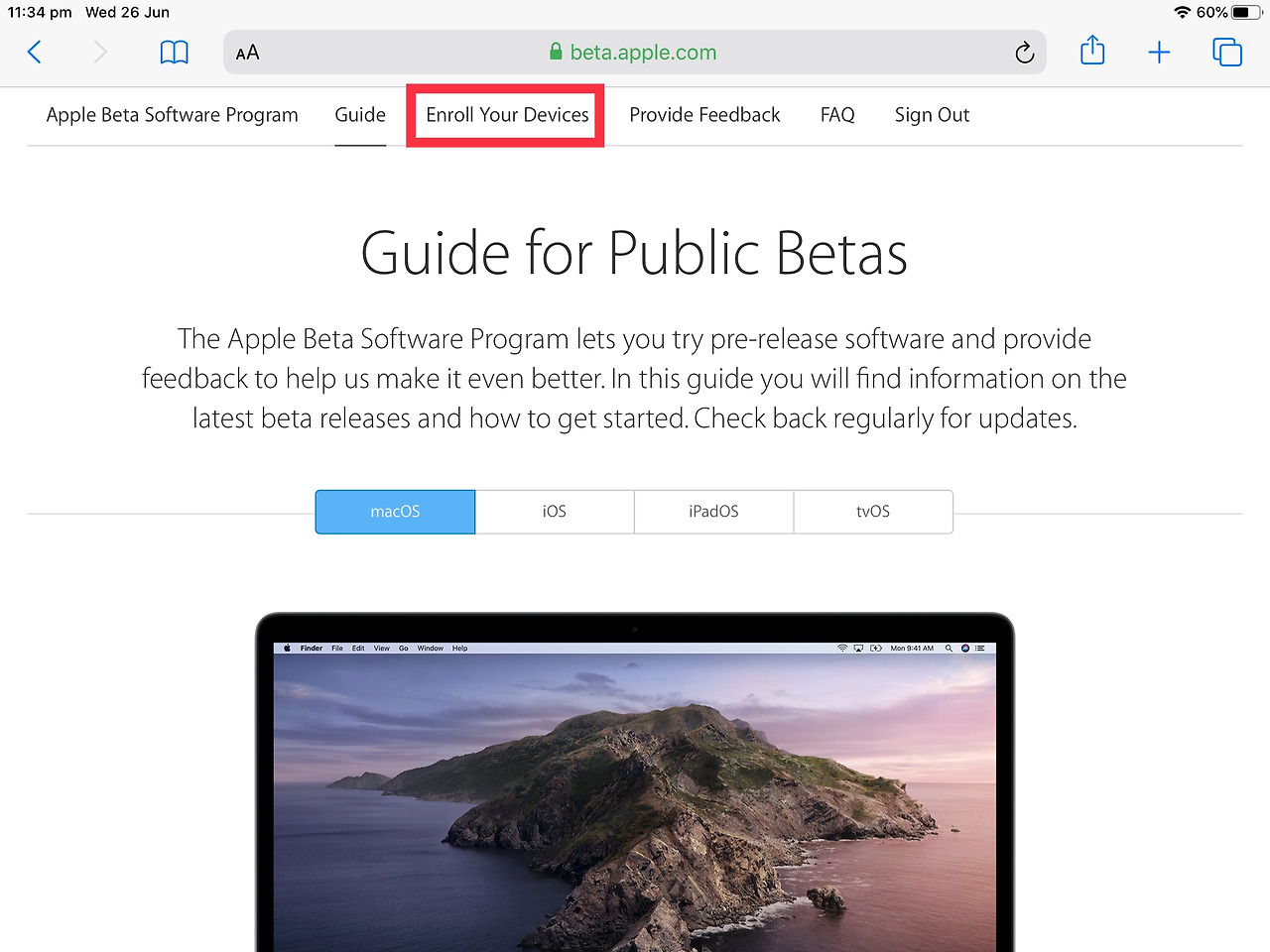Tap the beta.apple.com address field
Image resolution: width=1270 pixels, height=952 pixels.
coord(635,53)
